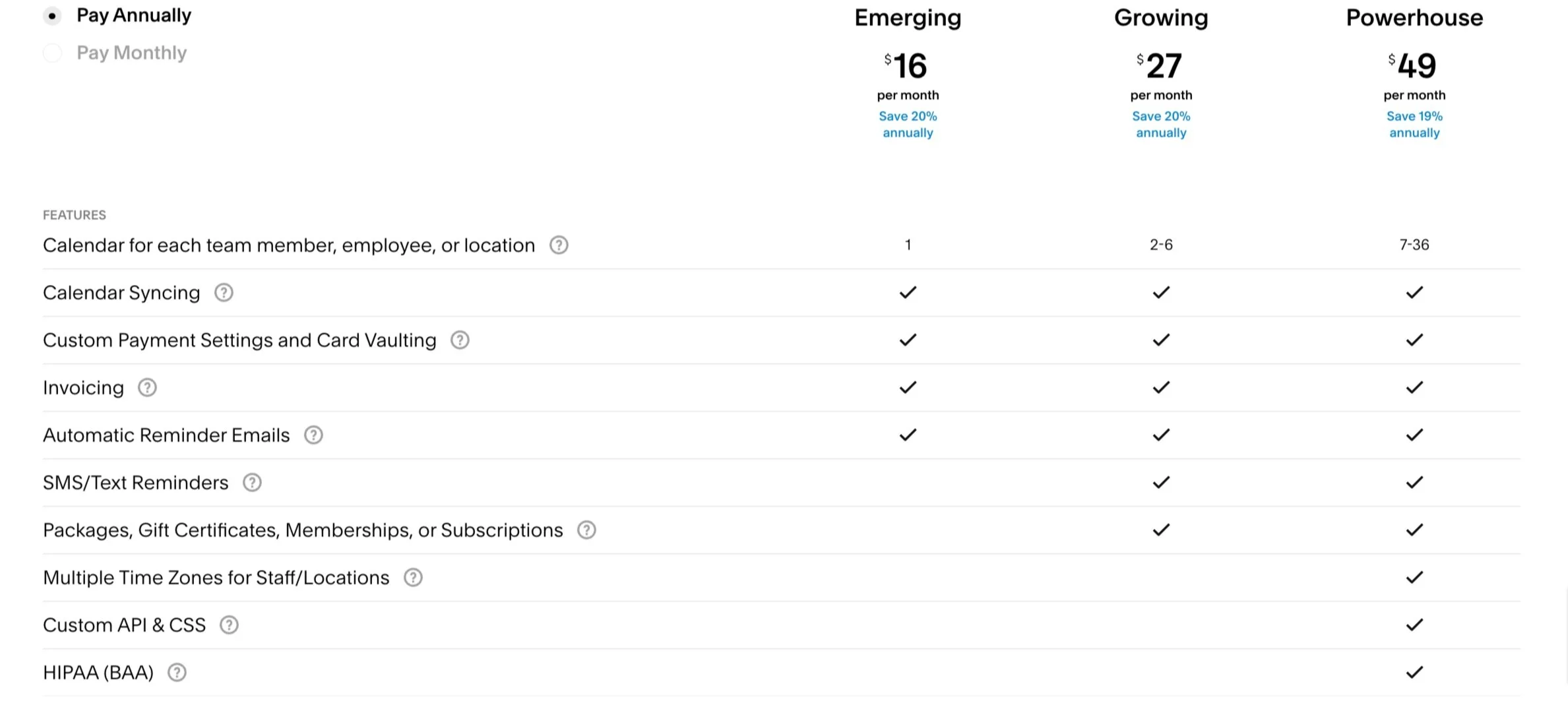Click help icon beside Automatic Reminder Emails
The width and height of the screenshot is (1568, 709).
click(313, 435)
